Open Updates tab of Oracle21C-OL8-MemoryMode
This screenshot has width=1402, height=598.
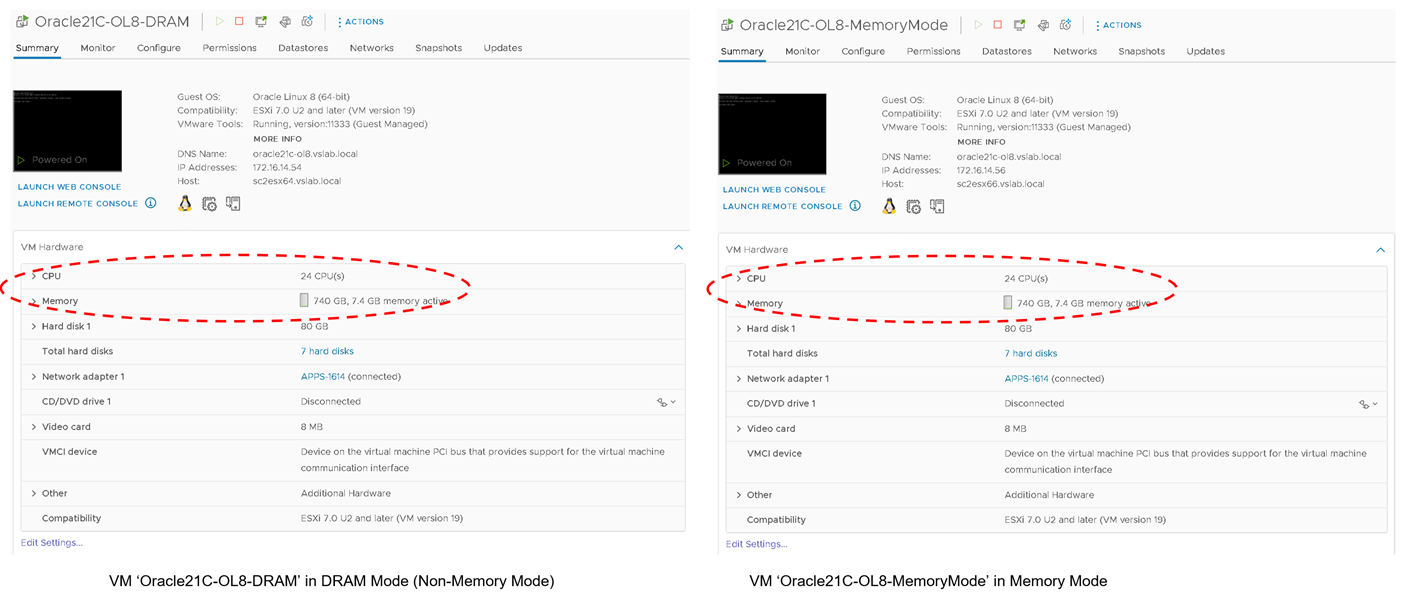[x=1206, y=51]
